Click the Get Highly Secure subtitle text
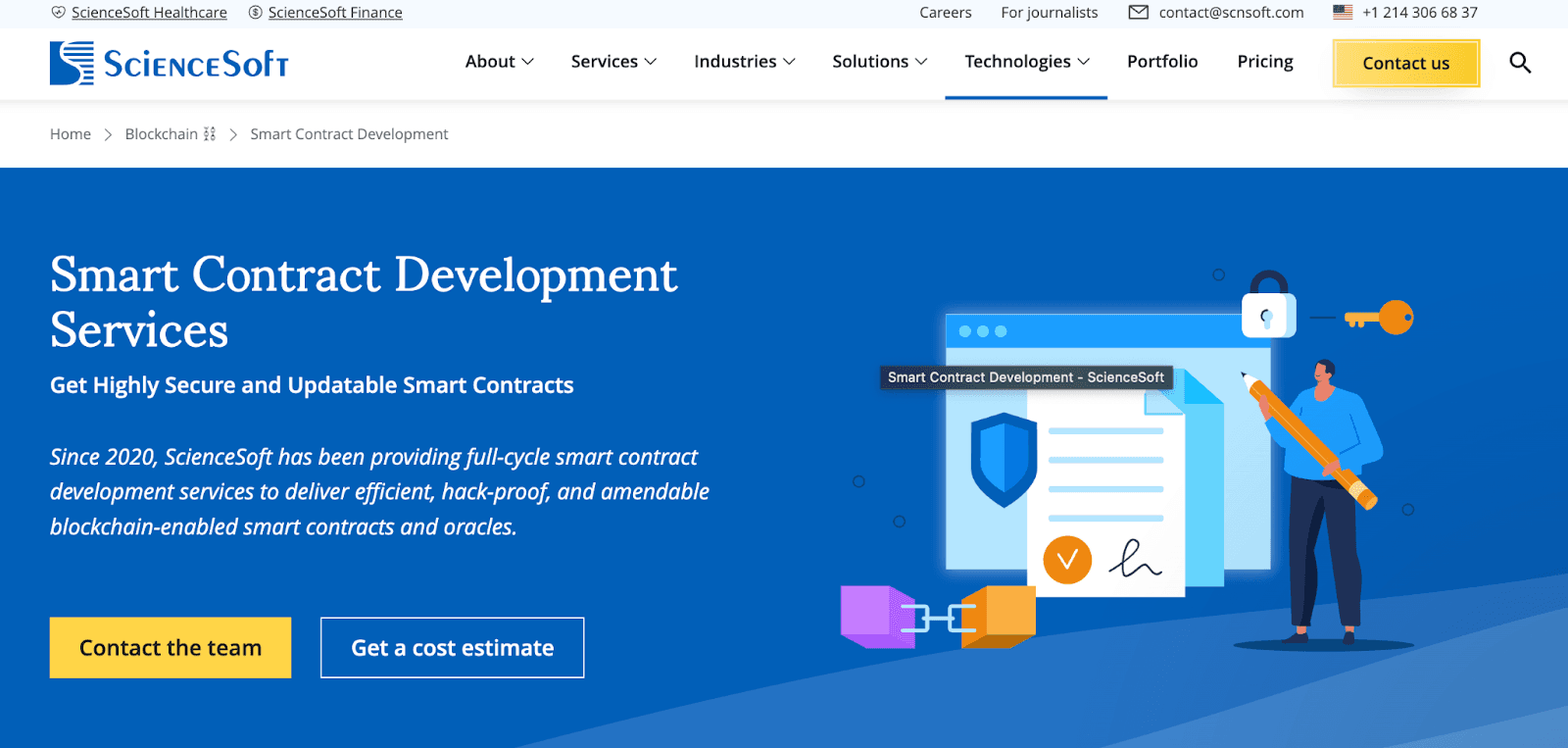The height and width of the screenshot is (748, 1568). pyautogui.click(x=312, y=385)
